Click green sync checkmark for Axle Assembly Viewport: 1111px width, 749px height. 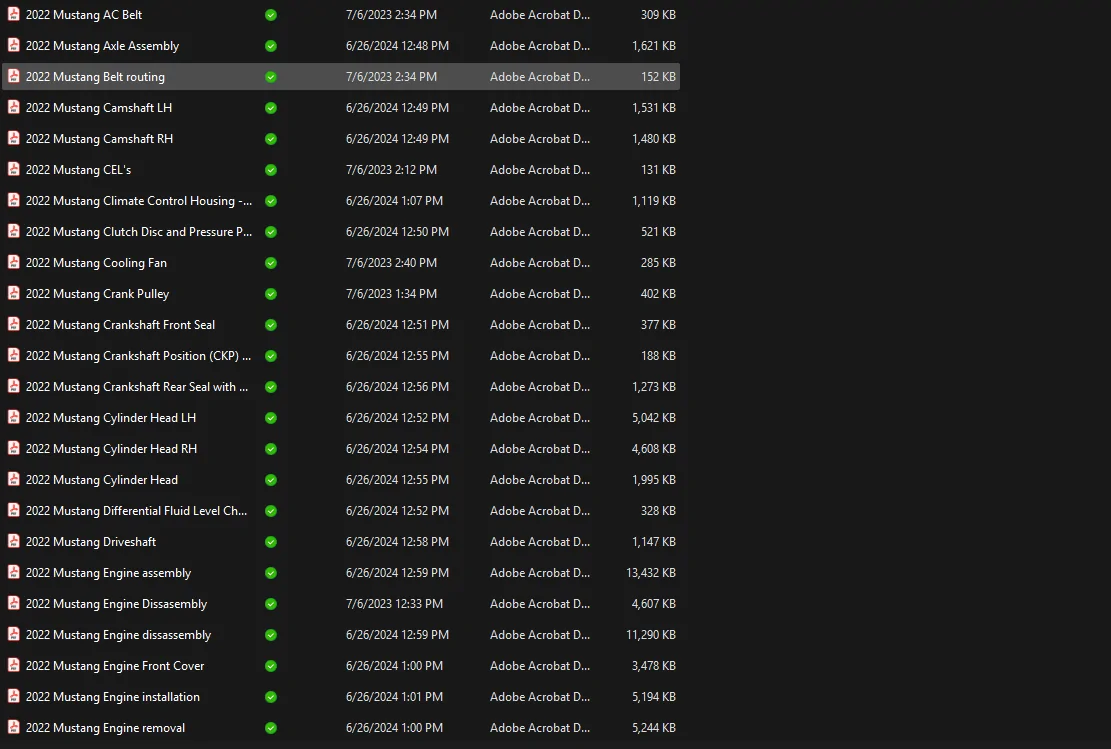[x=271, y=46]
